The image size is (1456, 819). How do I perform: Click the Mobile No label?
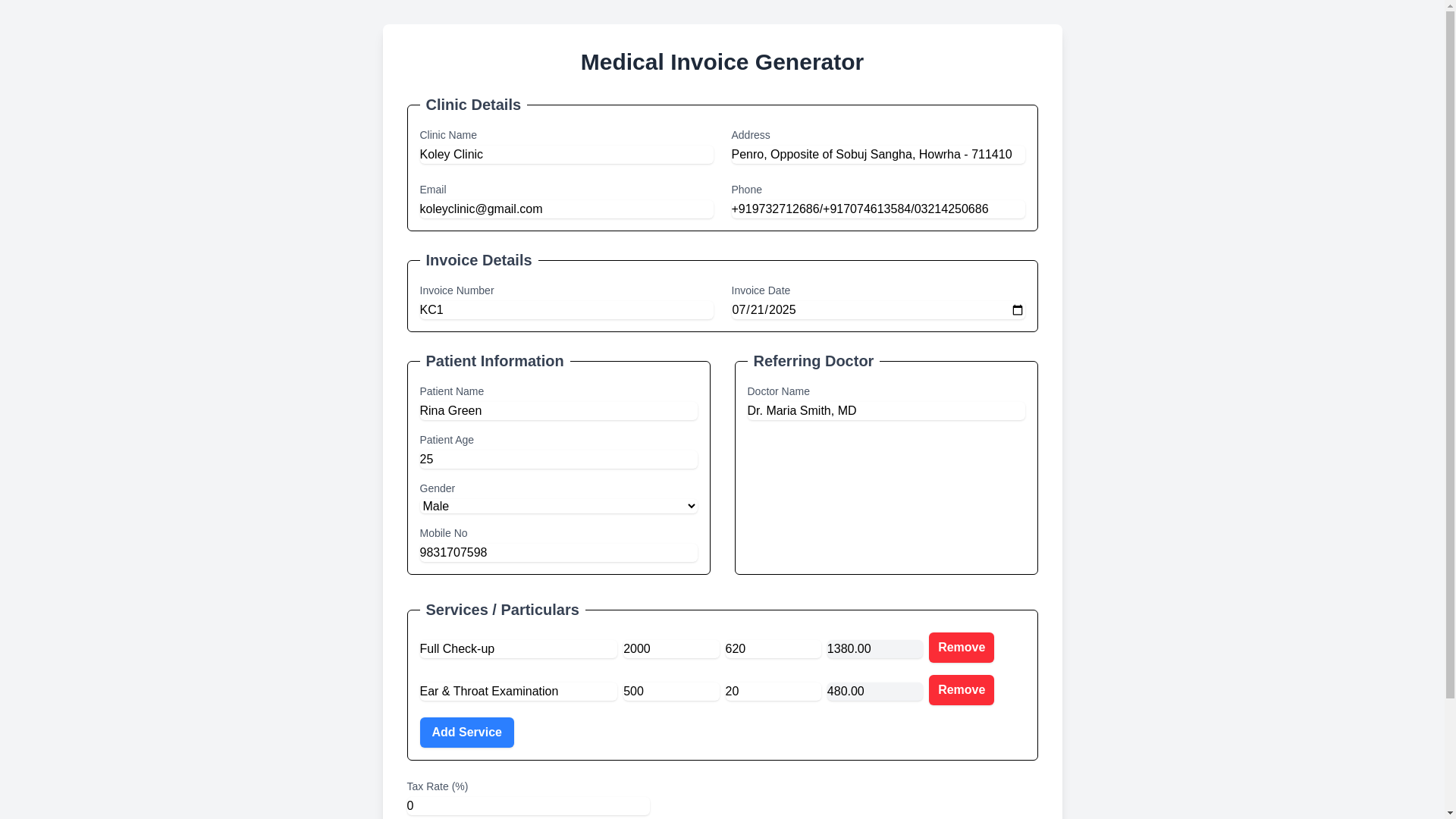444,533
